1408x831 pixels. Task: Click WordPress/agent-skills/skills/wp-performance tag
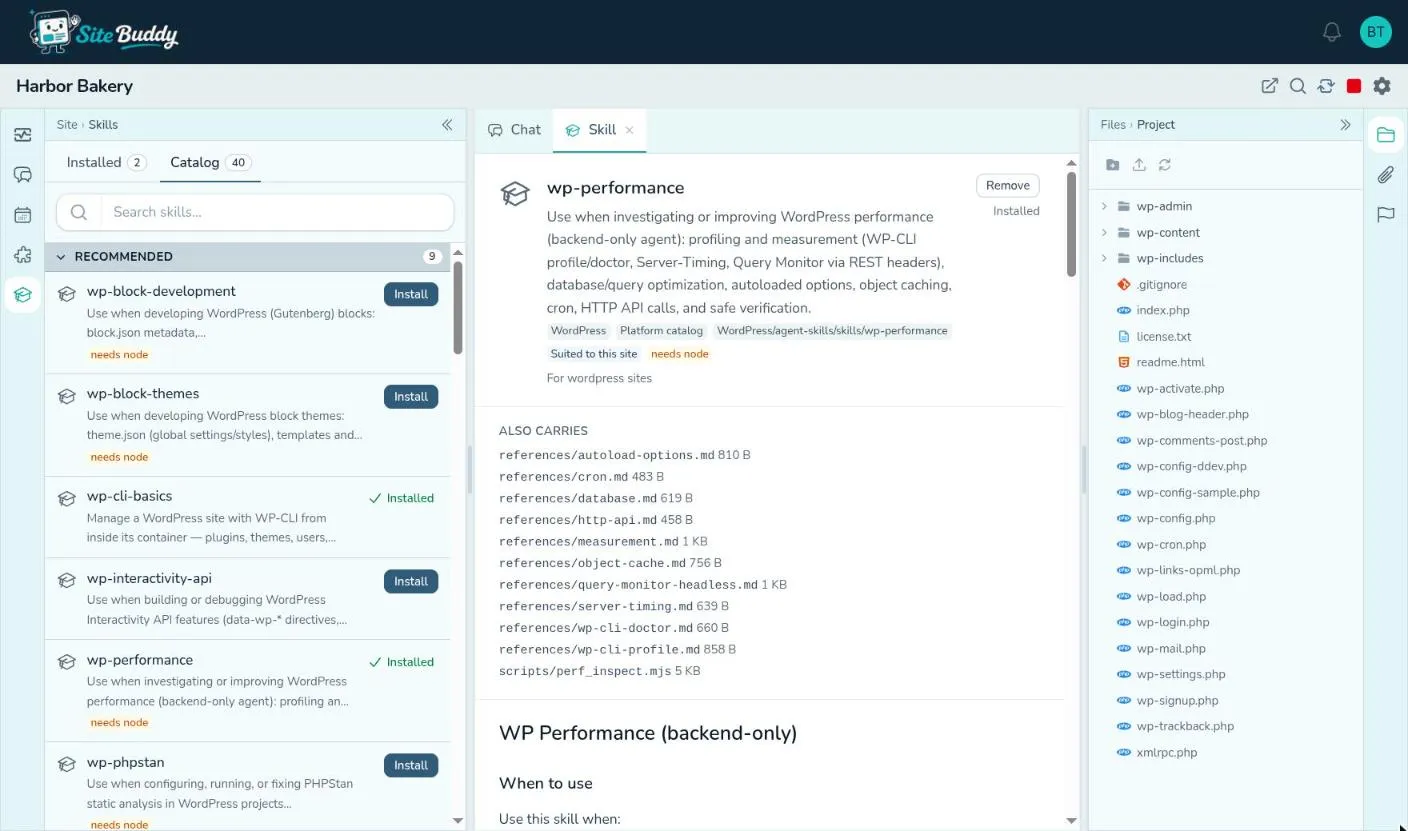[x=832, y=331]
